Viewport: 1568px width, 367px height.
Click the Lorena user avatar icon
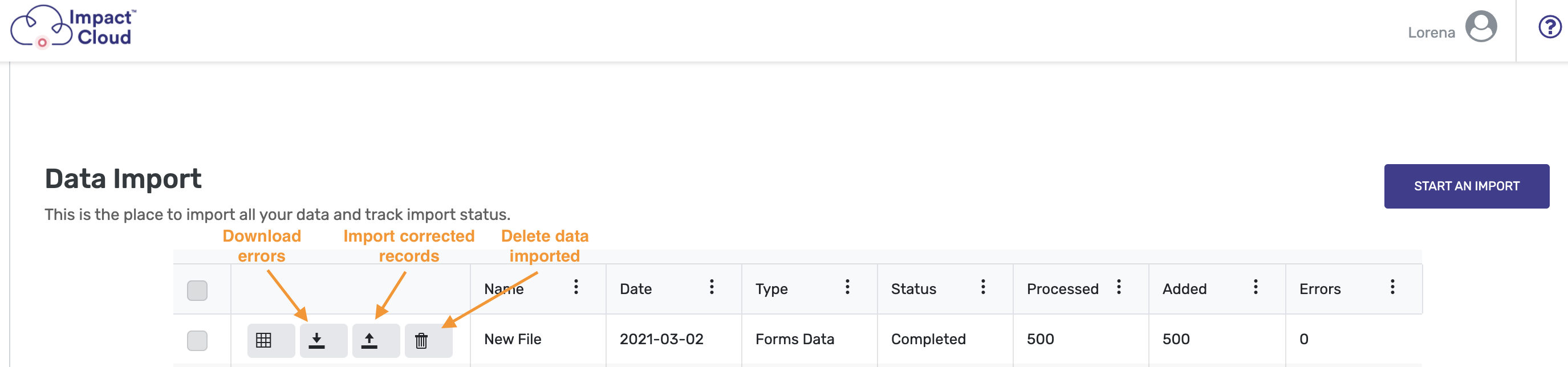pyautogui.click(x=1480, y=27)
